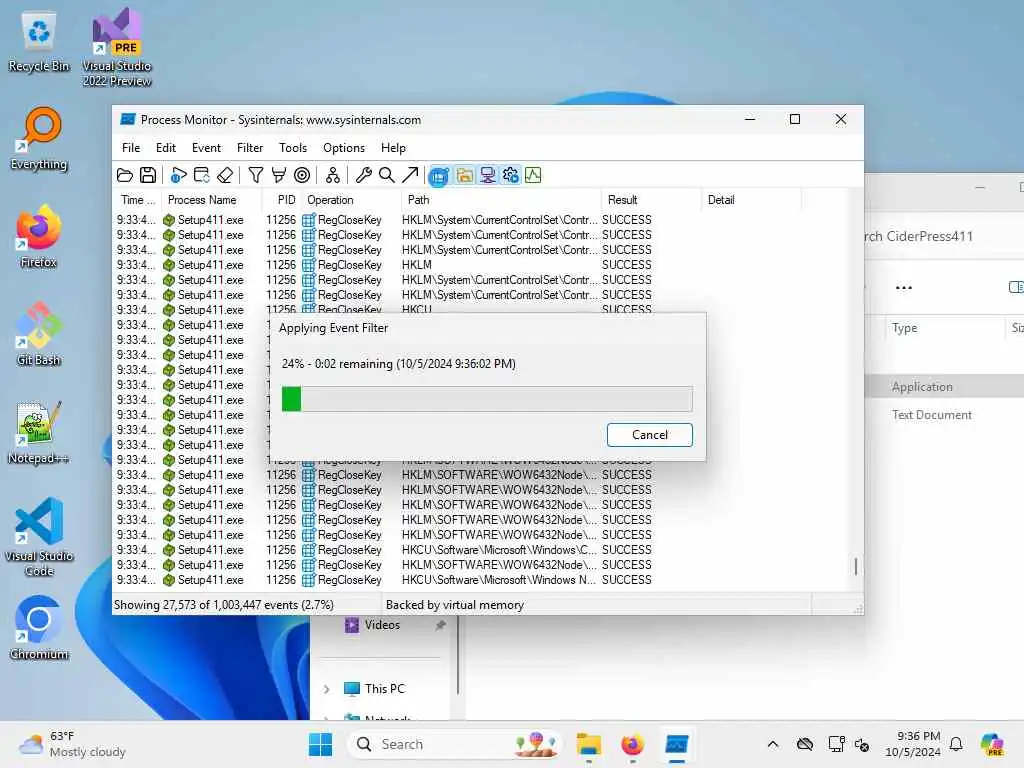The height and width of the screenshot is (768, 1024).
Task: Click the Process Name column header
Action: click(x=211, y=200)
